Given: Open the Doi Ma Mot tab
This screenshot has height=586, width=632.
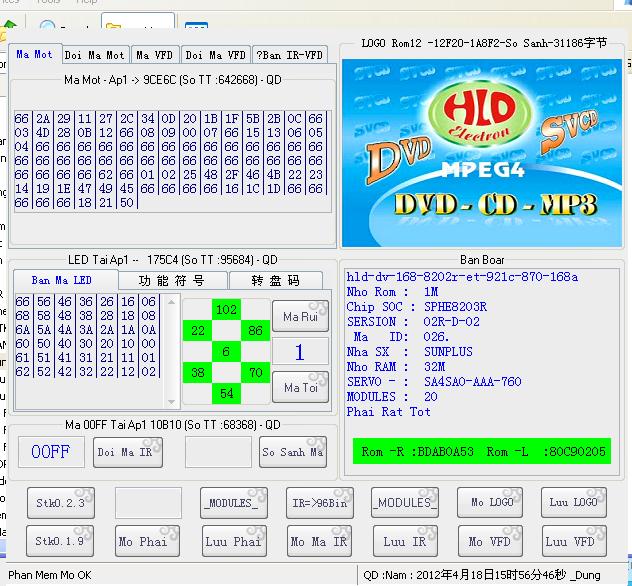Looking at the screenshot, I should [x=95, y=55].
